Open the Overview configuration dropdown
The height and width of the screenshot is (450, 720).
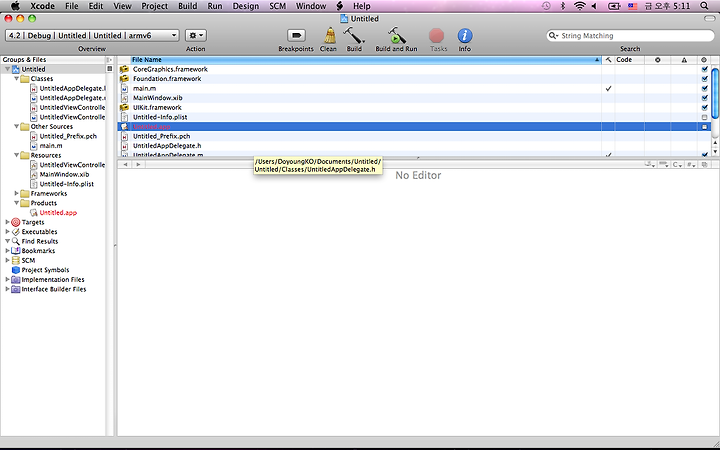(92, 35)
